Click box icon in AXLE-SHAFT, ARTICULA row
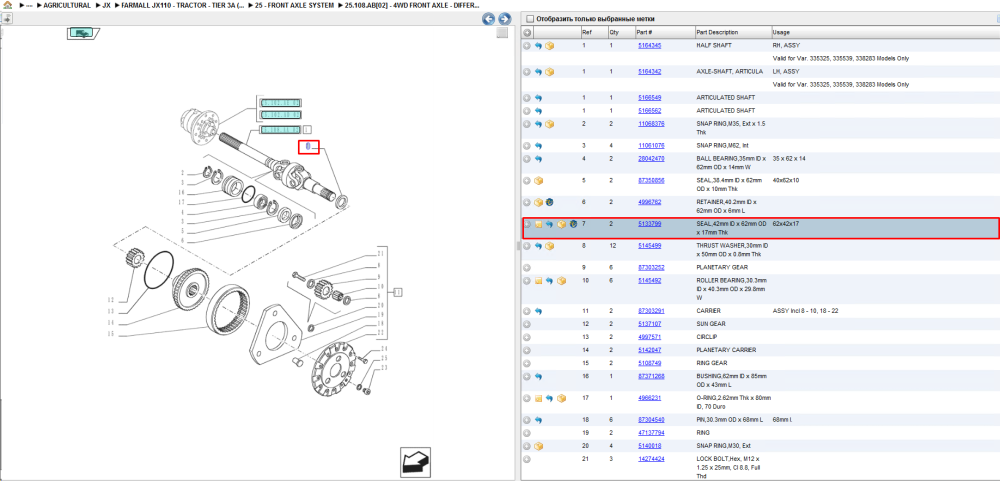 click(549, 72)
